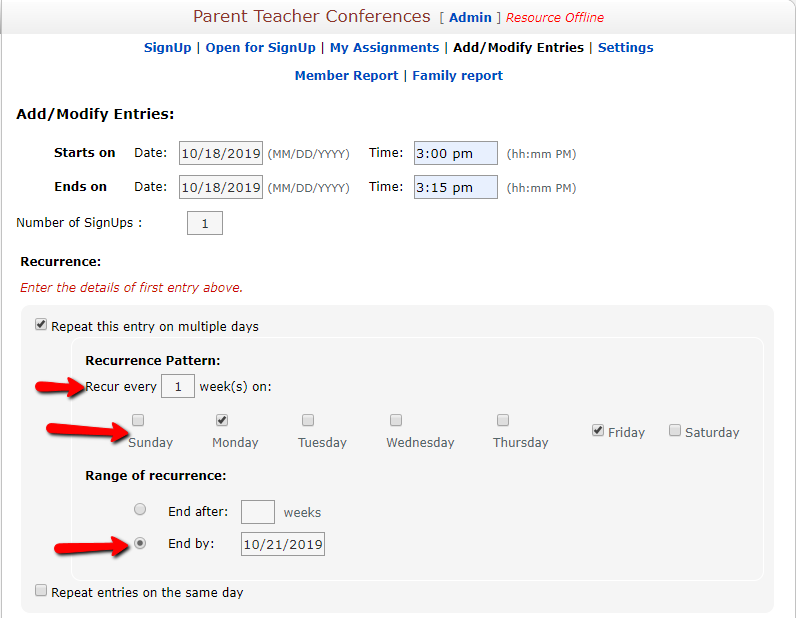This screenshot has height=618, width=796.
Task: Open My Assignments link
Action: (x=384, y=48)
